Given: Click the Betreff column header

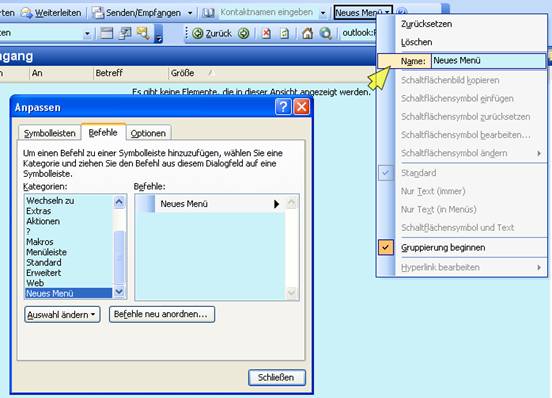Looking at the screenshot, I should pos(131,73).
